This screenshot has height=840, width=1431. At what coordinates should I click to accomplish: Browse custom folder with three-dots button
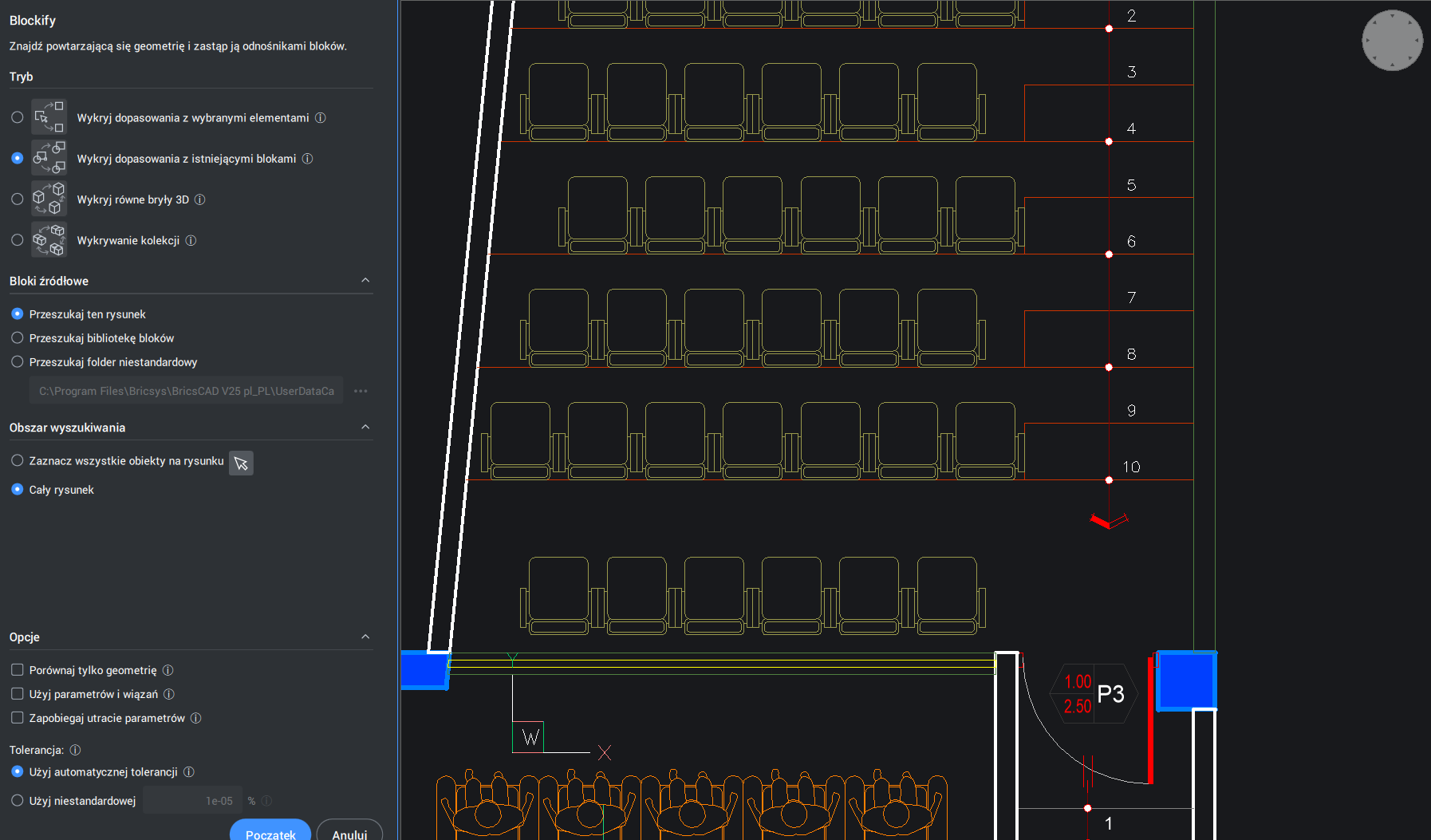pyautogui.click(x=361, y=391)
